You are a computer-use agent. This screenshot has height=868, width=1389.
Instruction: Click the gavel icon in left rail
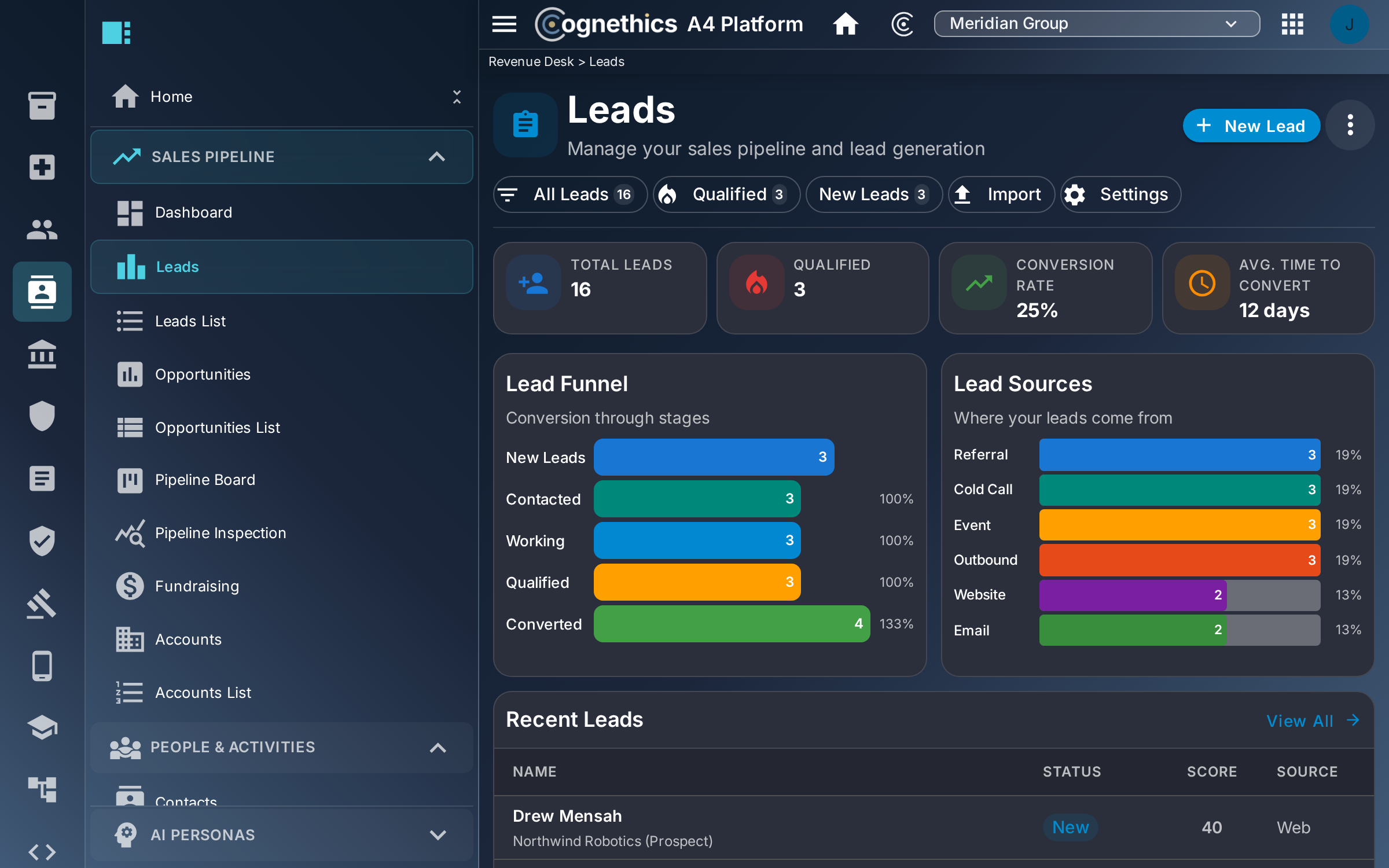coord(42,603)
